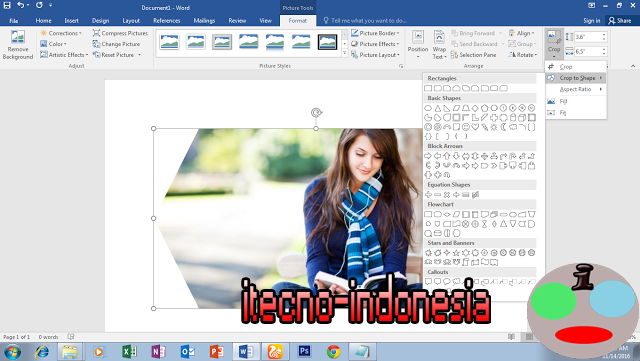This screenshot has height=361, width=640.
Task: Choose Crop in the crop menu
Action: (576, 67)
